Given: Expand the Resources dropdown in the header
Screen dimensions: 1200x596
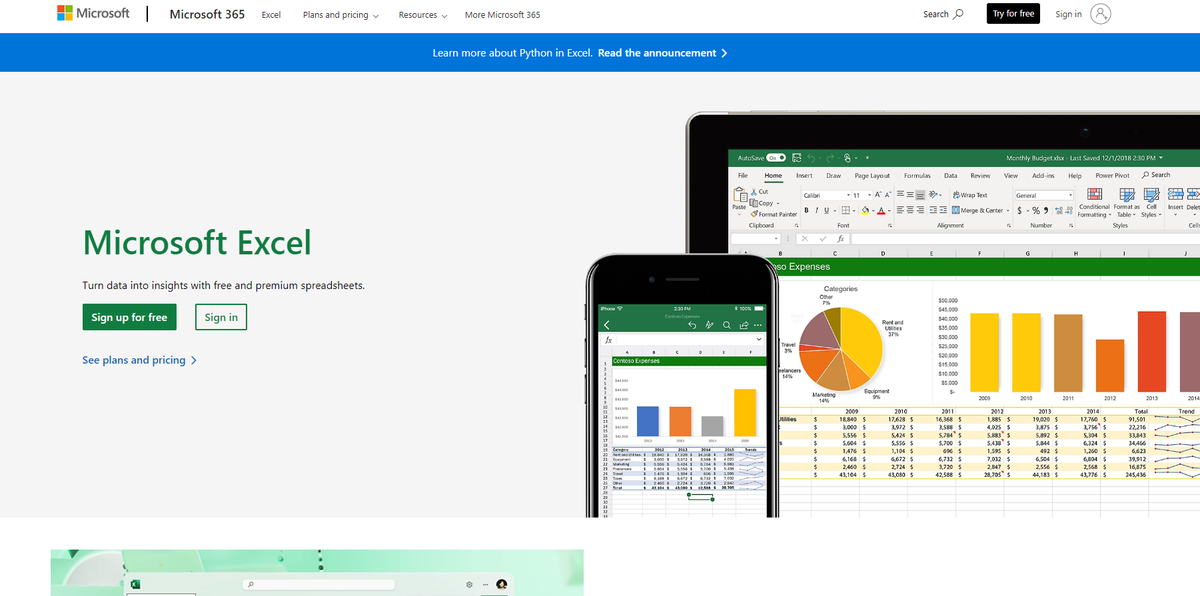Looking at the screenshot, I should tap(422, 15).
